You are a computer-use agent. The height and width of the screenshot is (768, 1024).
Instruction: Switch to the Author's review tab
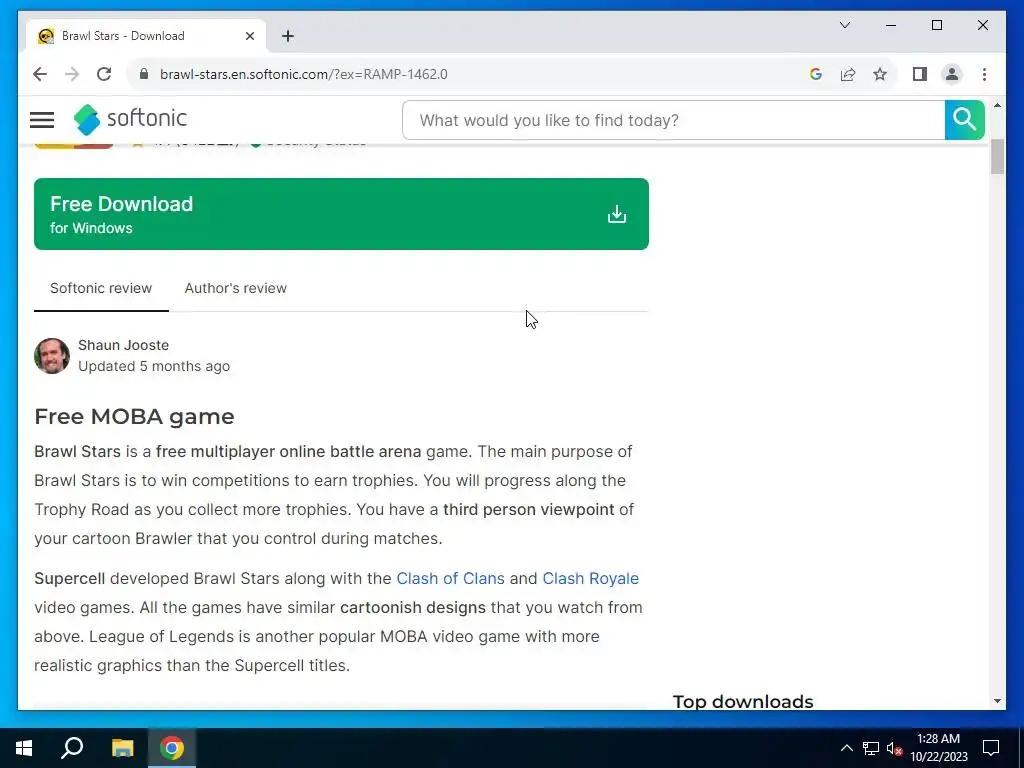pos(235,288)
